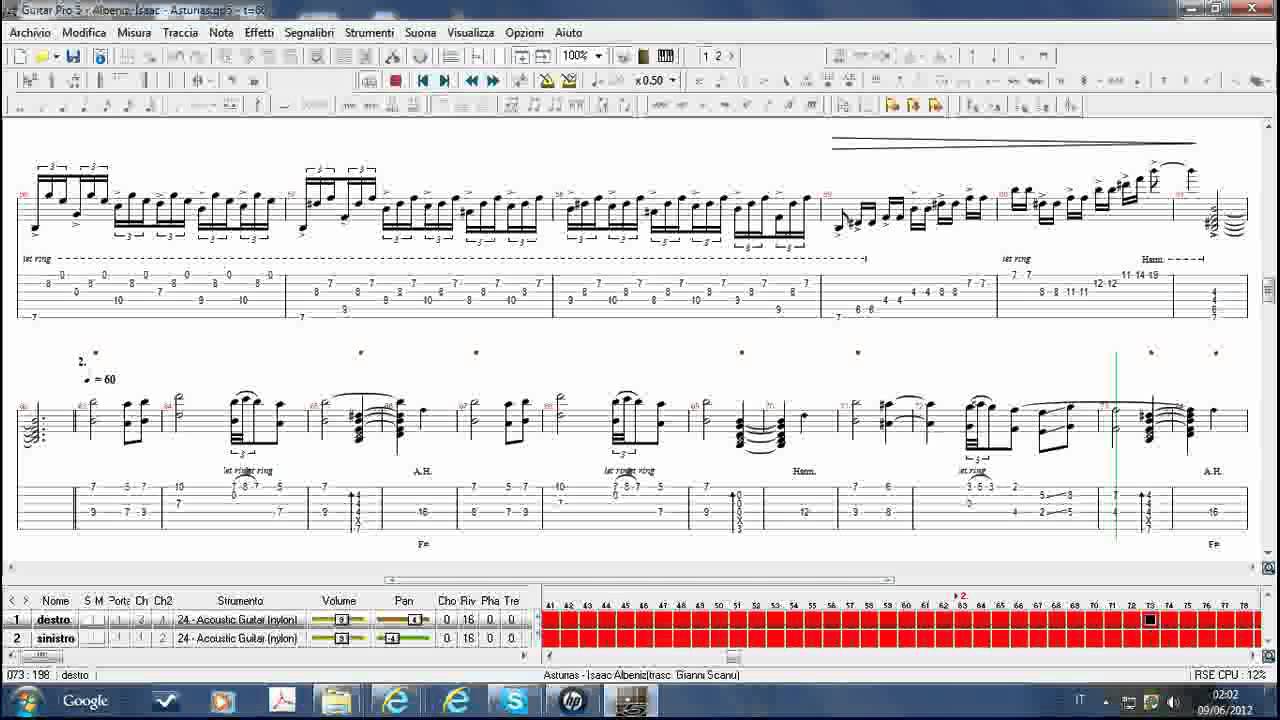Viewport: 1280px width, 720px height.
Task: Open the Effetti menu
Action: click(x=259, y=32)
